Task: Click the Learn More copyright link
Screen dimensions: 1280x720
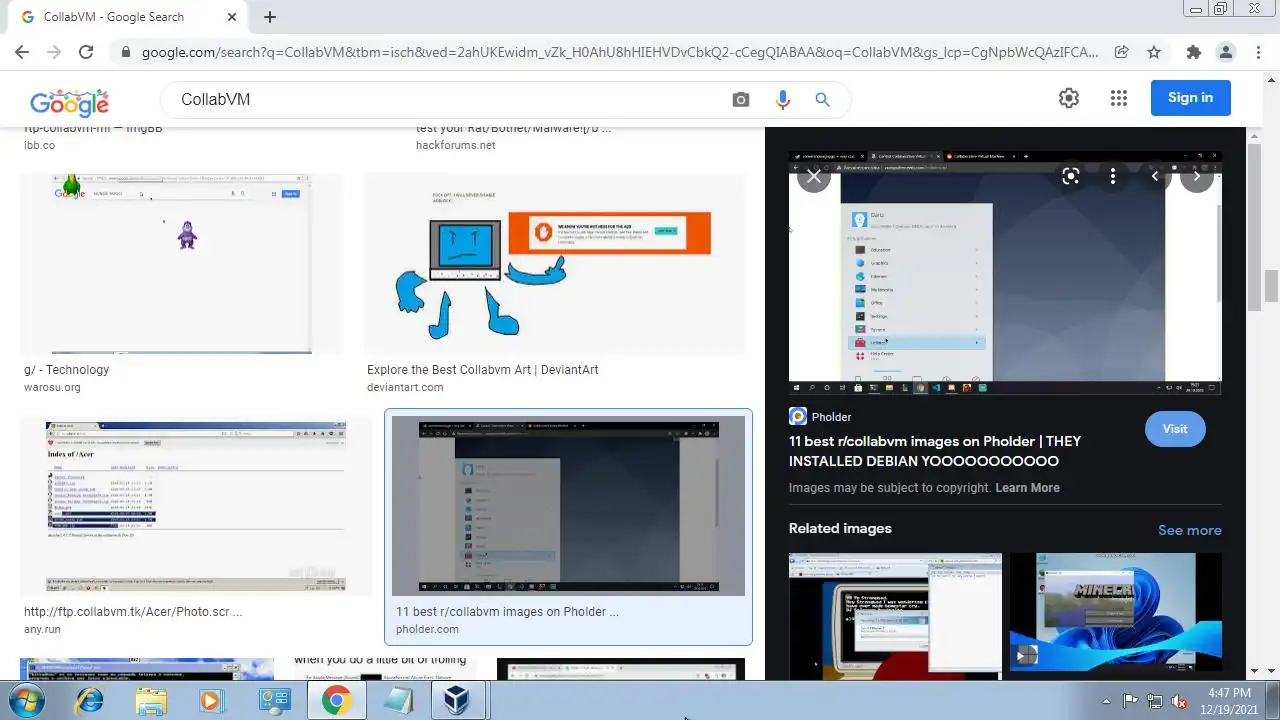Action: point(1027,488)
